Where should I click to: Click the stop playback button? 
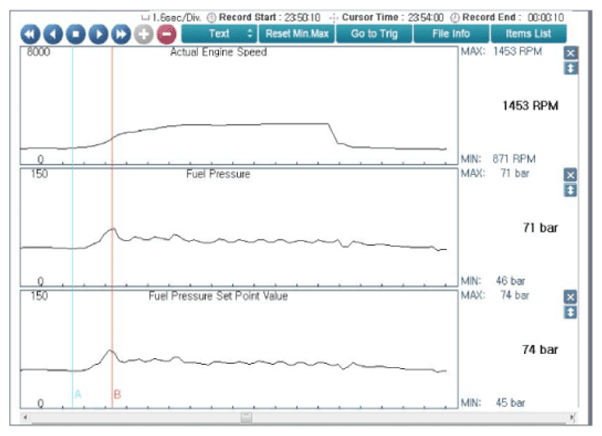tap(76, 34)
